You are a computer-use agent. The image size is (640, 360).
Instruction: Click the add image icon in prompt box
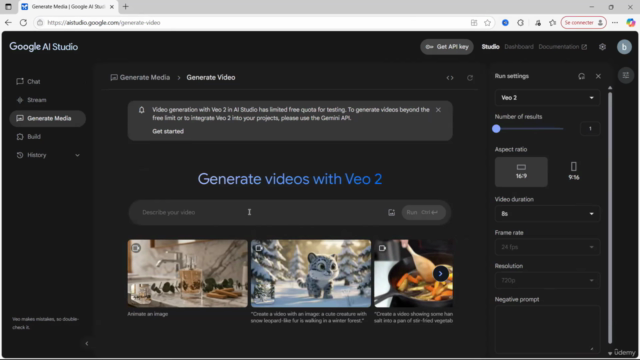pos(391,212)
